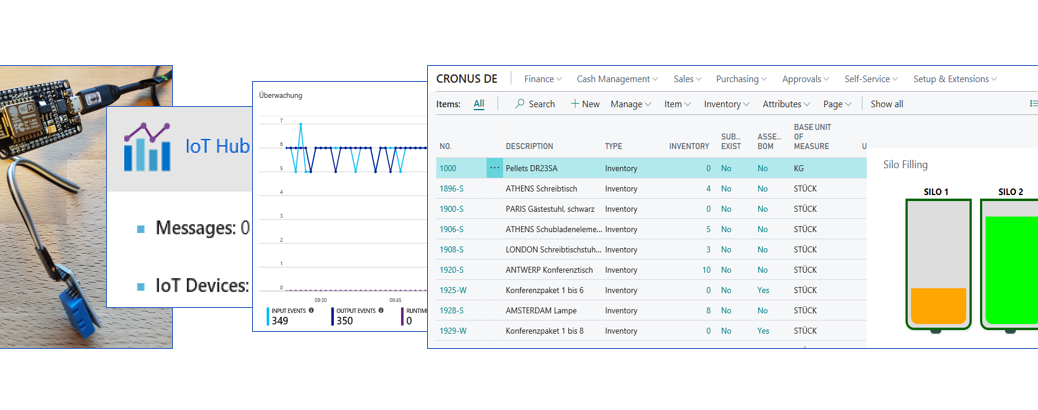Click the Show all button
The height and width of the screenshot is (410, 1038).
[886, 104]
